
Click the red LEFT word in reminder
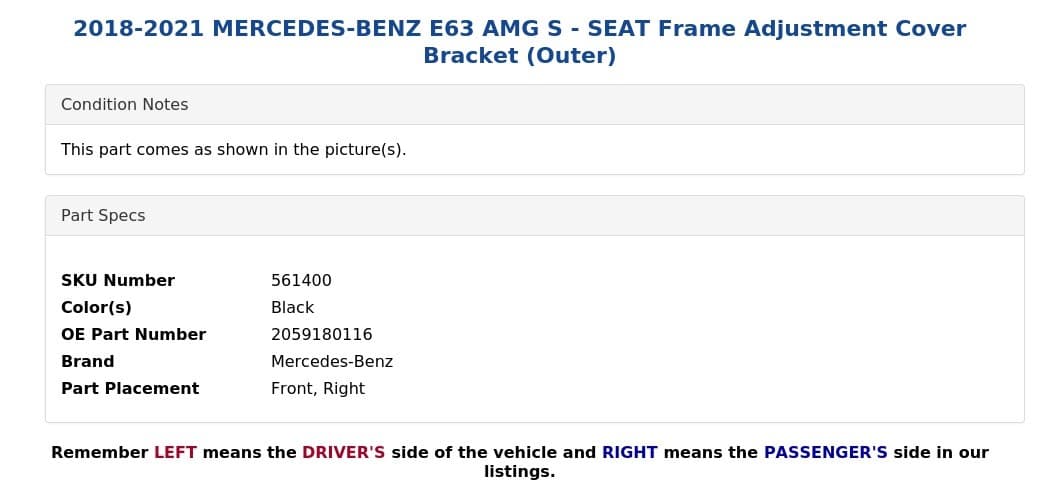click(x=175, y=453)
